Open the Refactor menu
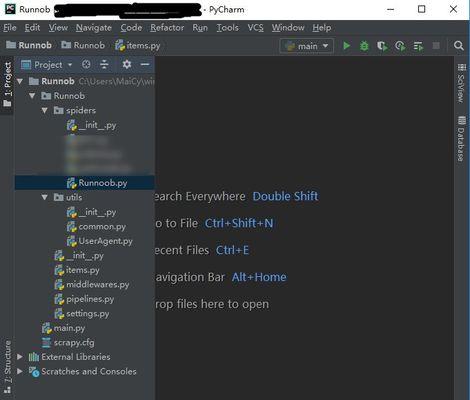The width and height of the screenshot is (470, 400). point(167,28)
